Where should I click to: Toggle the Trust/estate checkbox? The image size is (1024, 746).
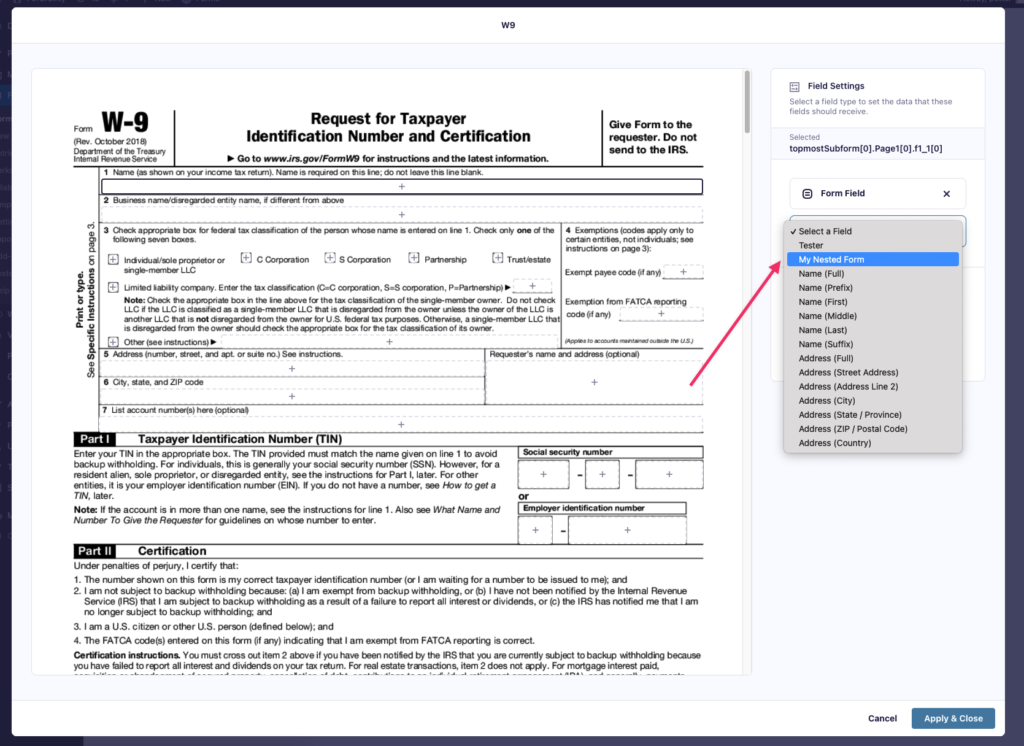(x=497, y=259)
